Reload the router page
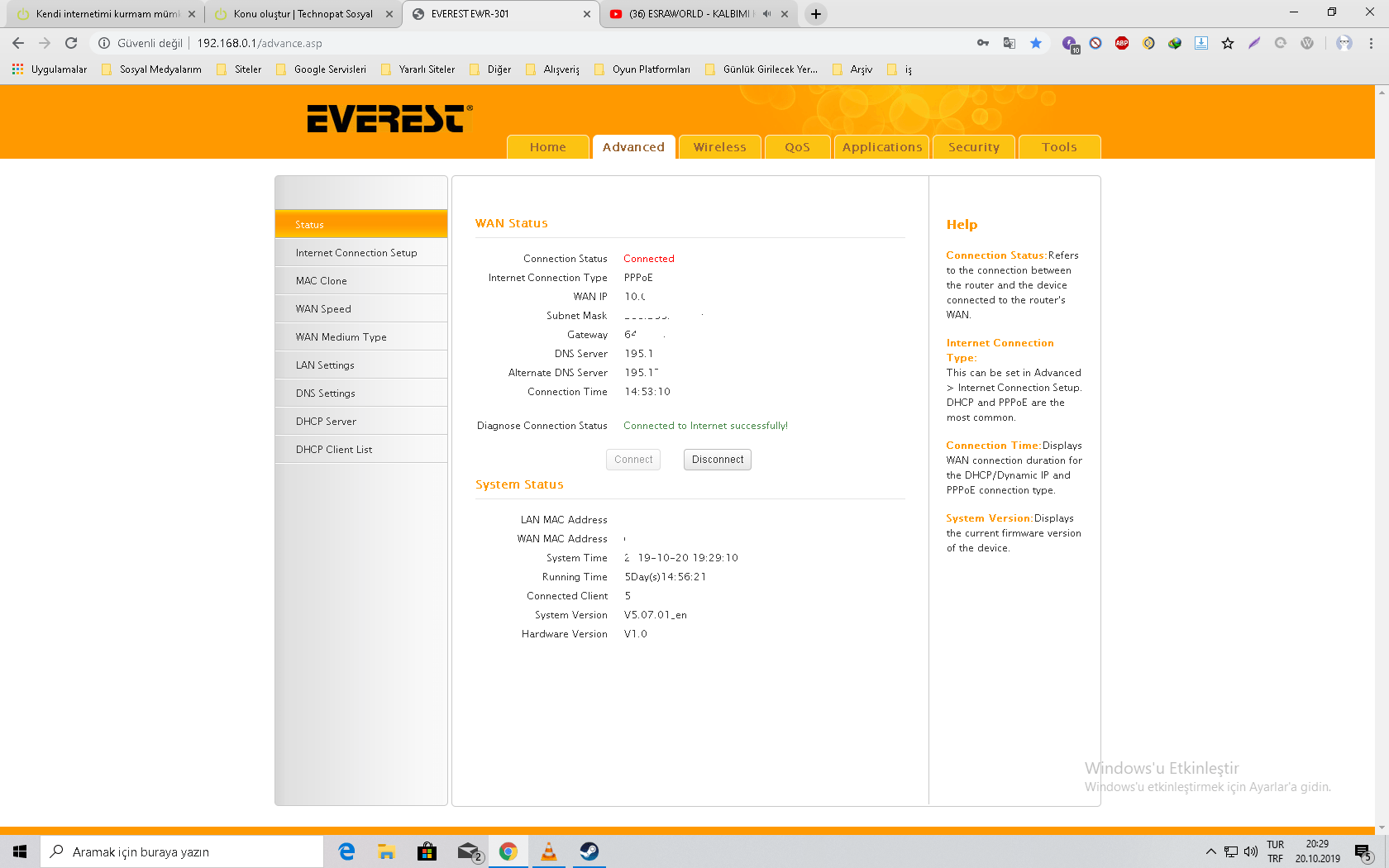 point(71,43)
